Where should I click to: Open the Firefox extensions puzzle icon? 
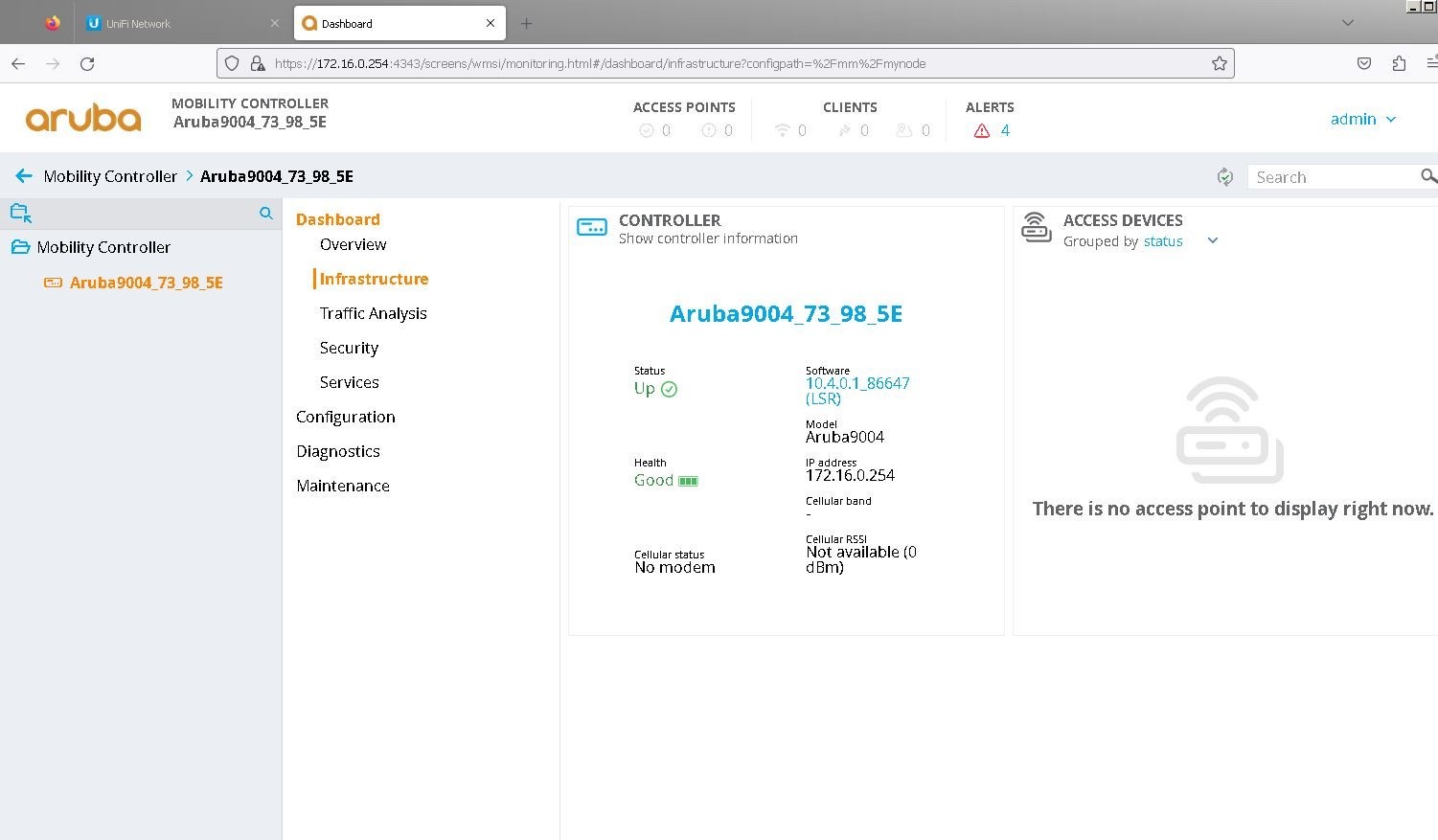pos(1399,63)
